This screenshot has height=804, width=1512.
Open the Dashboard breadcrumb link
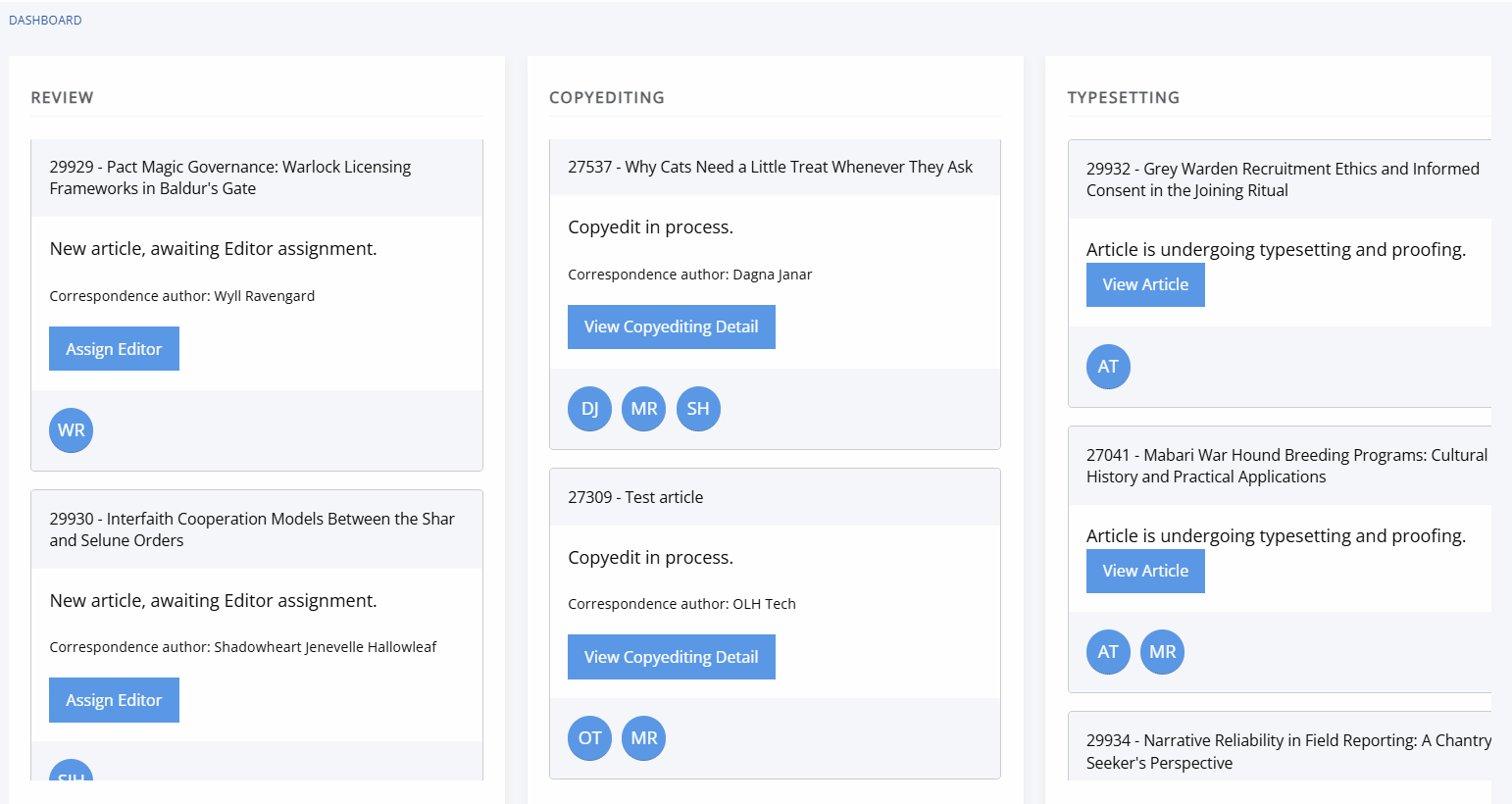point(45,20)
